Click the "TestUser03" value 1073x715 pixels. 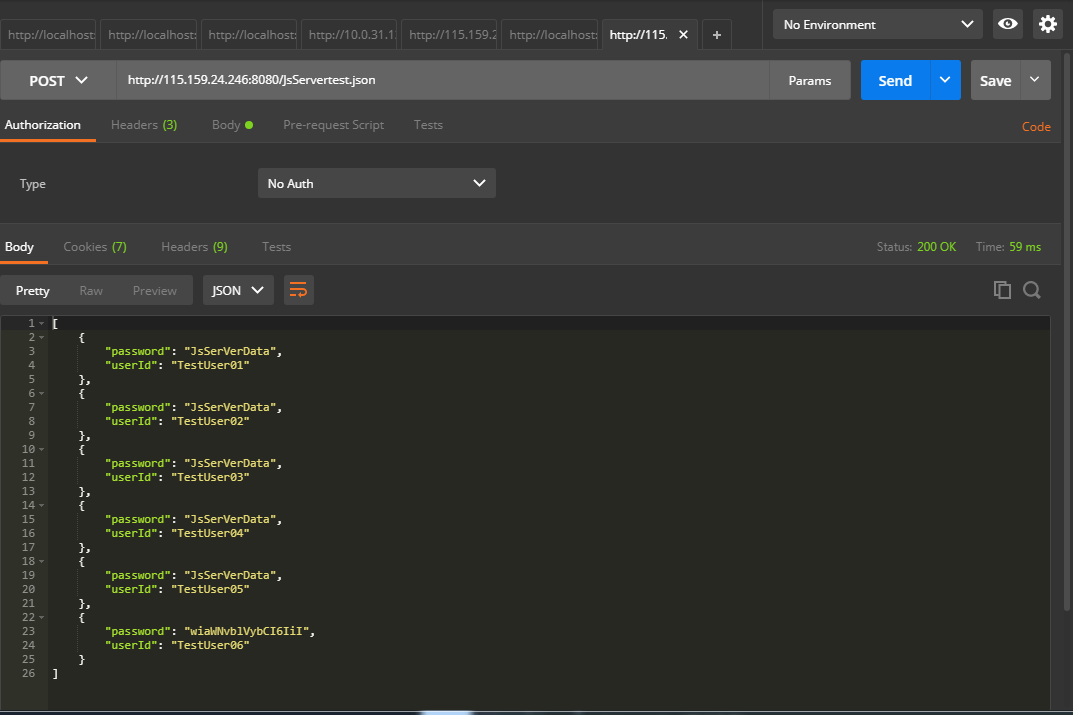(x=210, y=477)
